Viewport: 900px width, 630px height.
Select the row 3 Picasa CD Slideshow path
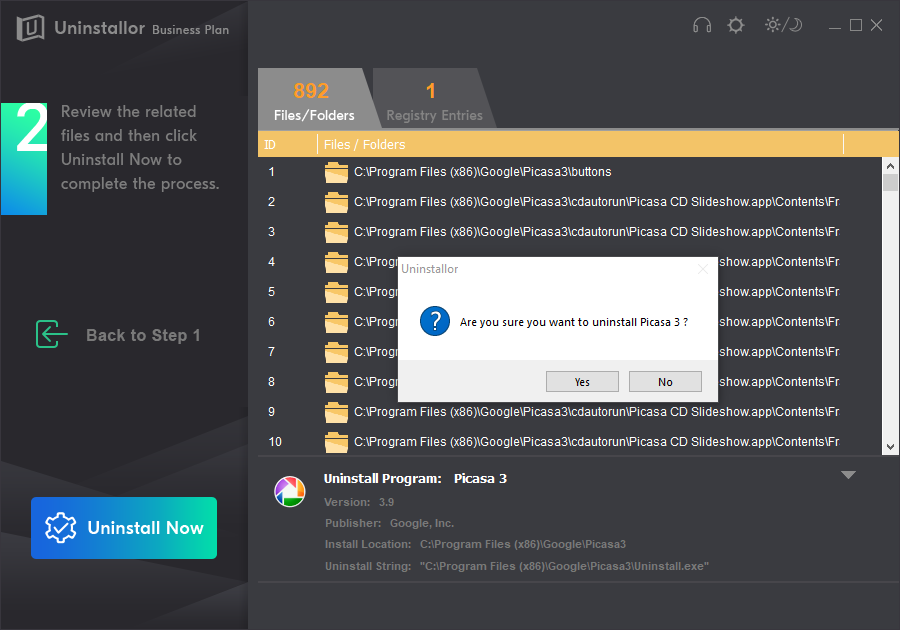[596, 231]
